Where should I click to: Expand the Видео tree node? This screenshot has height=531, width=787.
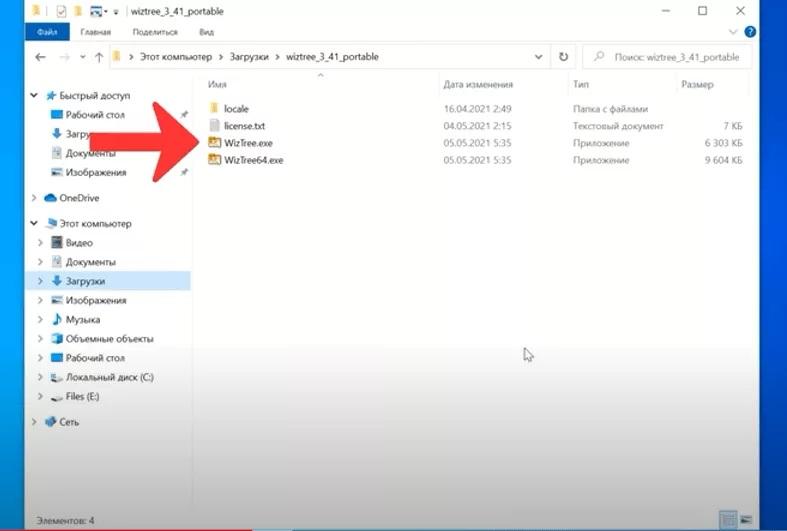coord(41,242)
